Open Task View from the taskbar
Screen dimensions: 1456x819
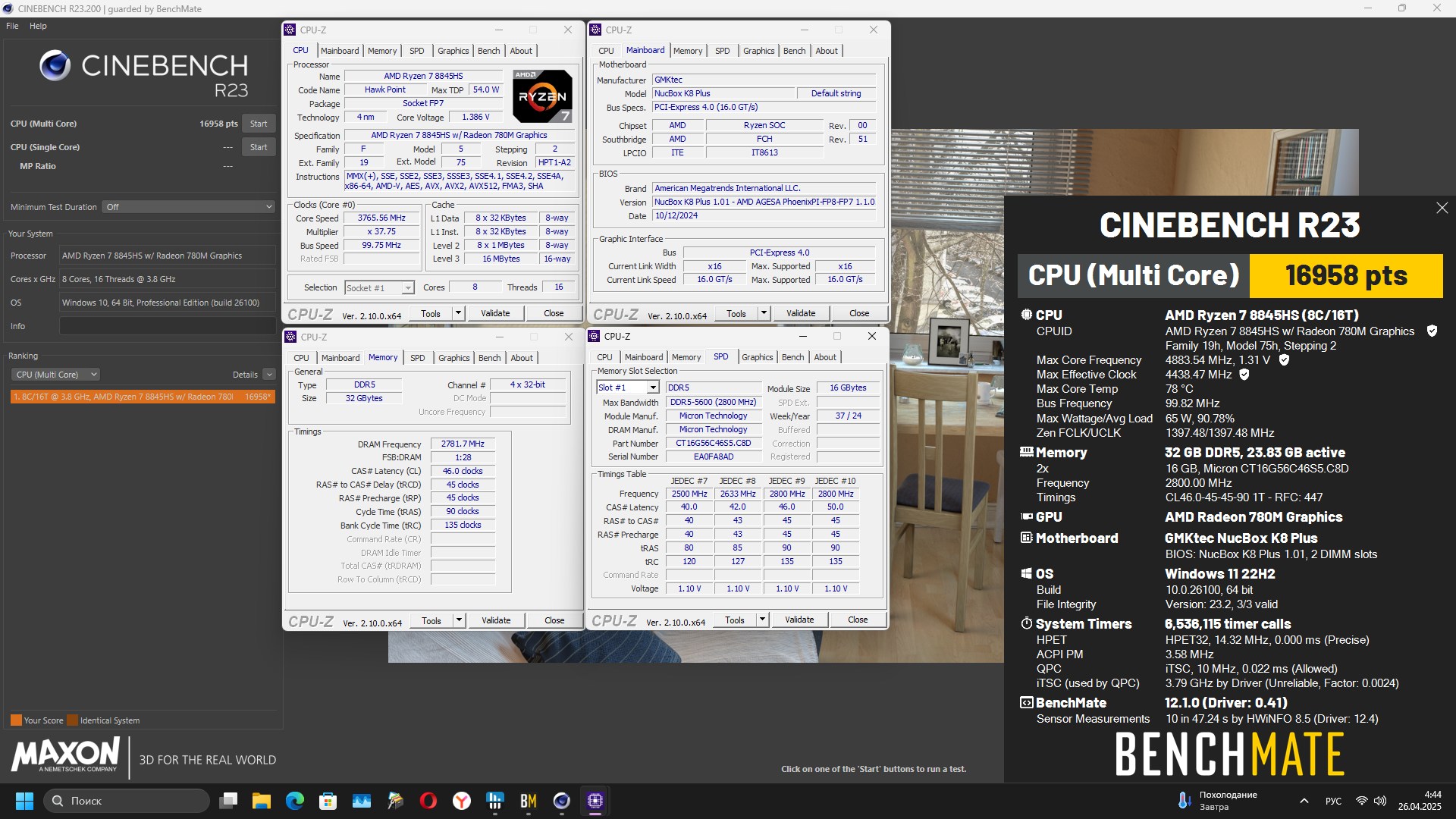pyautogui.click(x=228, y=801)
